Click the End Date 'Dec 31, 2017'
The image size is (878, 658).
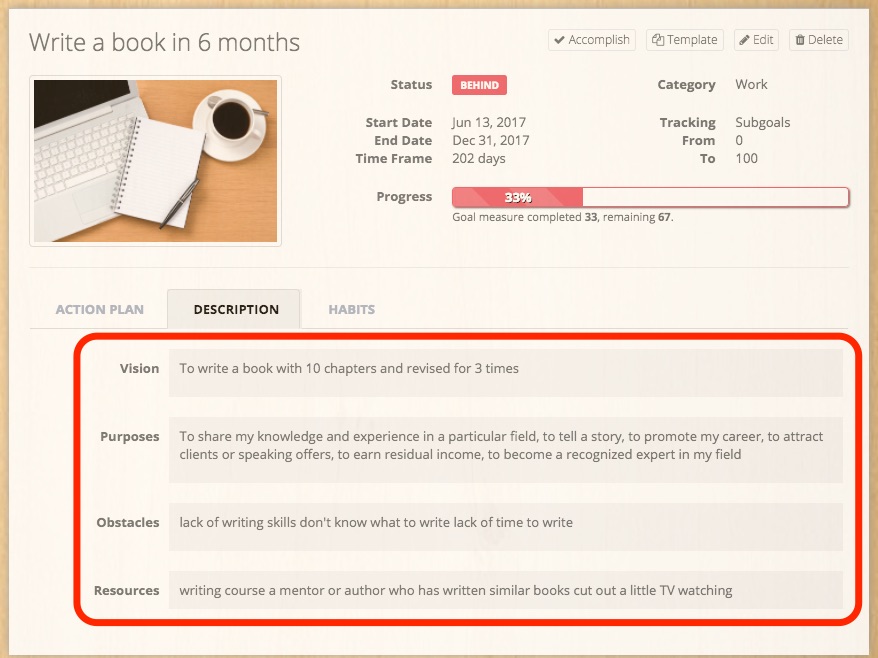(490, 141)
